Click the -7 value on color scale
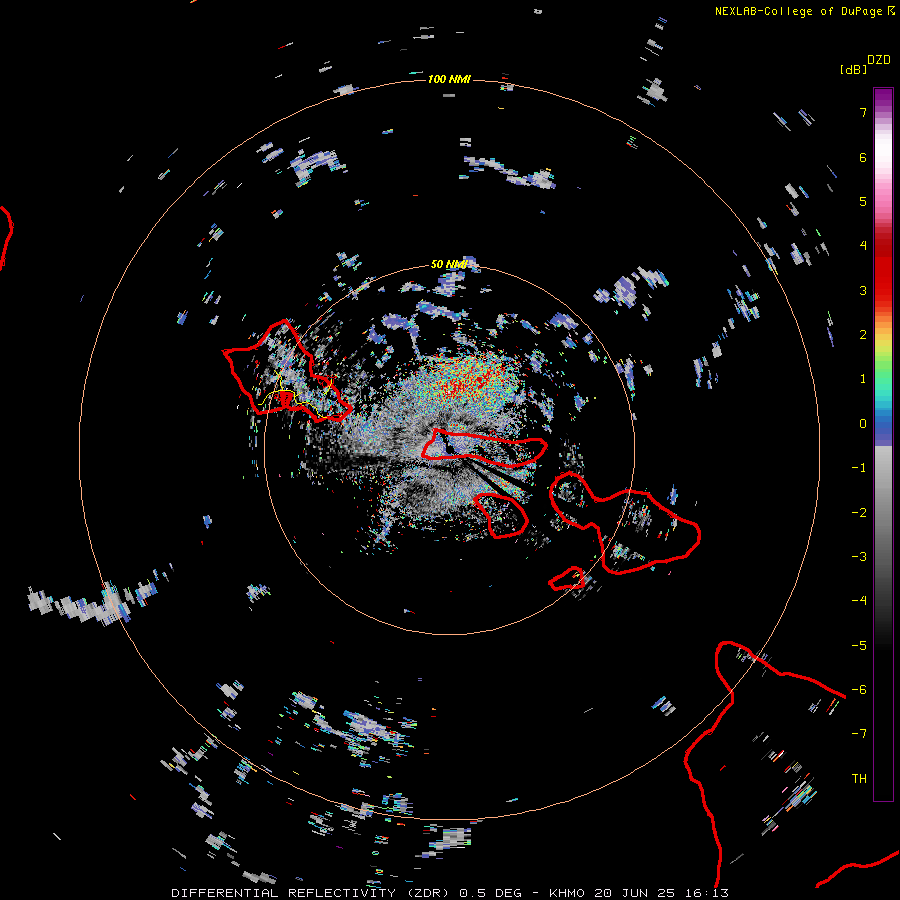The height and width of the screenshot is (900, 900). [859, 734]
